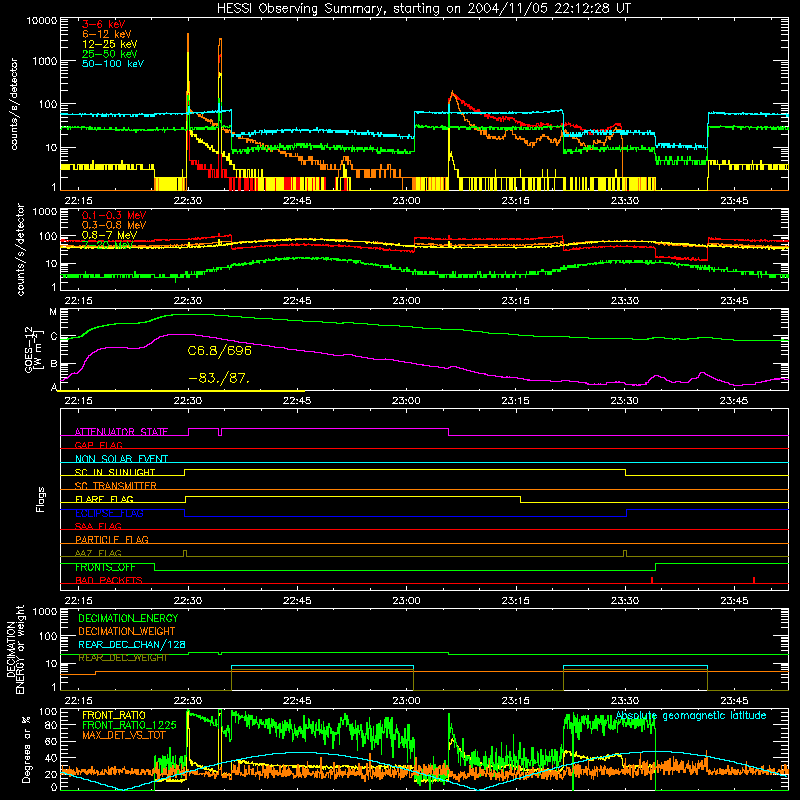Select the GAP_FLAG label

(98, 445)
